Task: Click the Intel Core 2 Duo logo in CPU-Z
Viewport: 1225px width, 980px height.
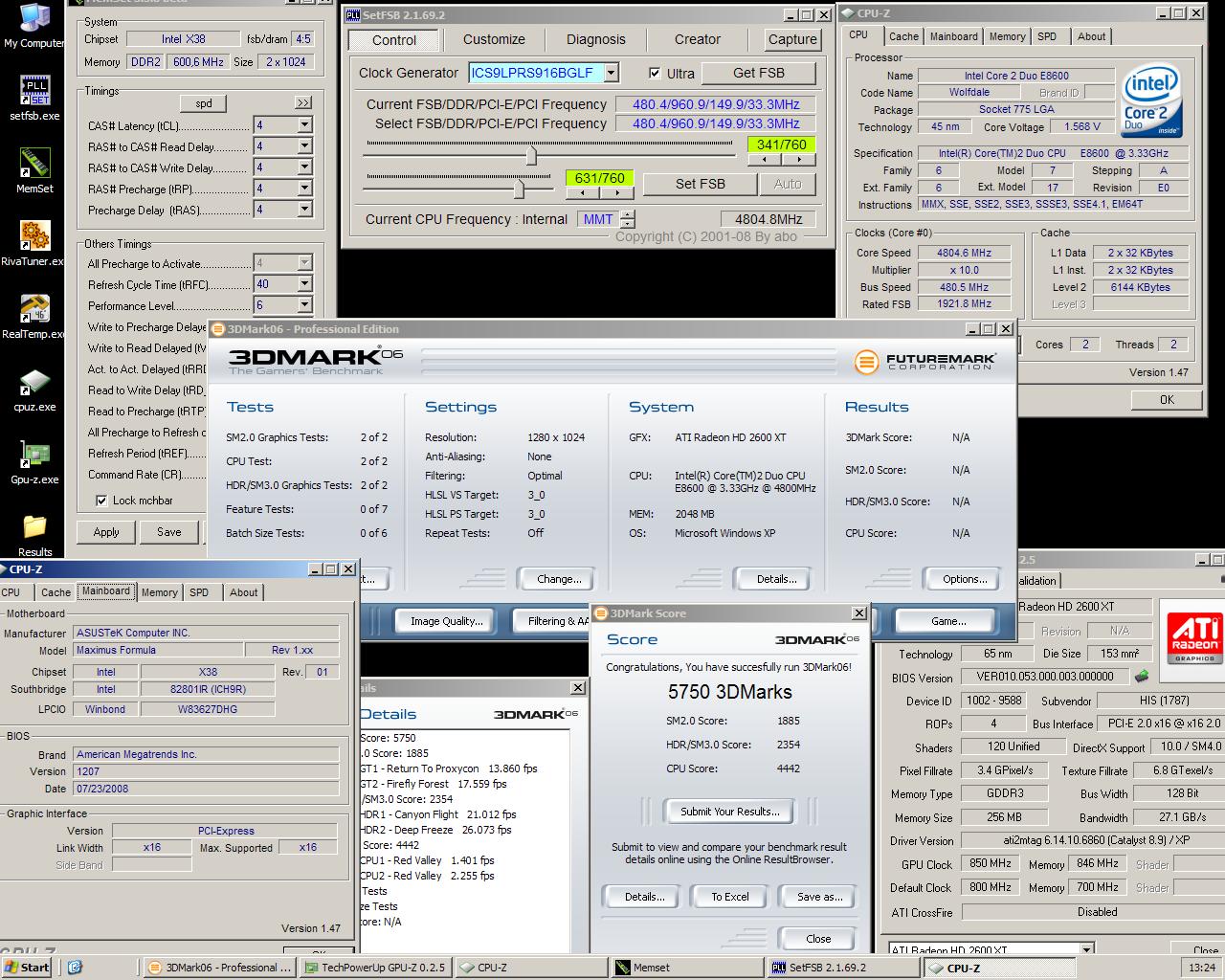Action: (1152, 100)
